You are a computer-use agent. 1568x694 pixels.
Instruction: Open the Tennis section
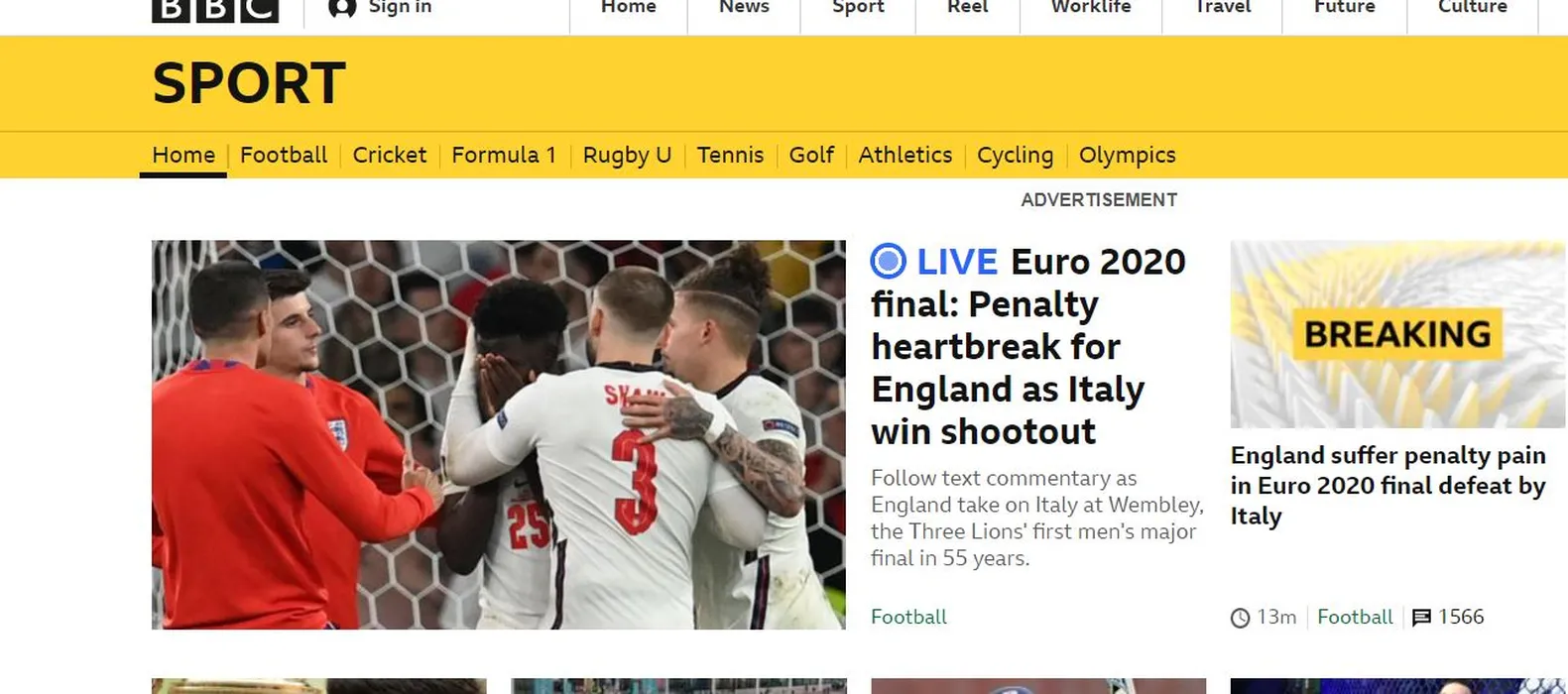click(x=730, y=155)
